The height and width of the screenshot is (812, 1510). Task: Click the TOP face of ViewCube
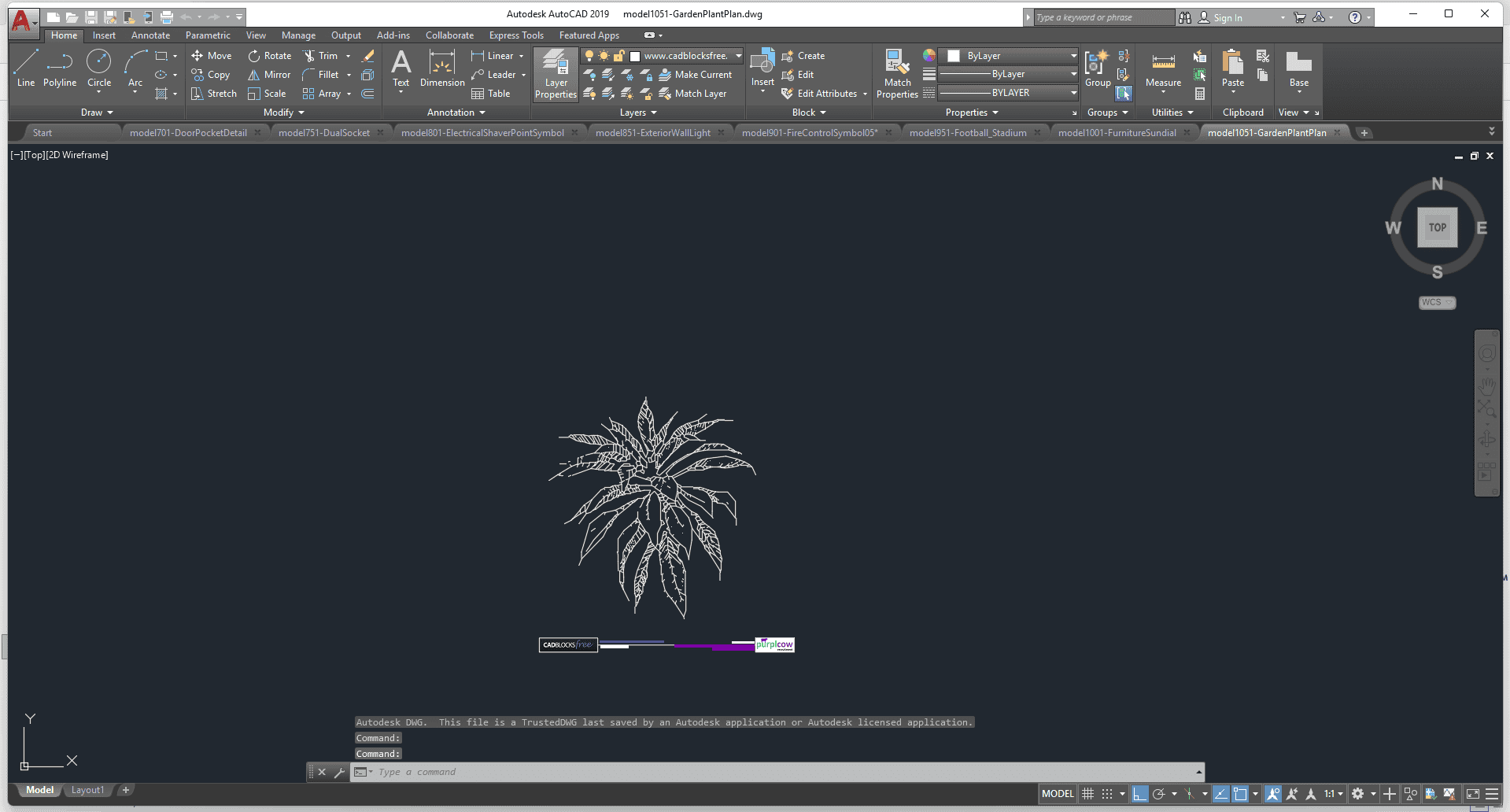1437,227
